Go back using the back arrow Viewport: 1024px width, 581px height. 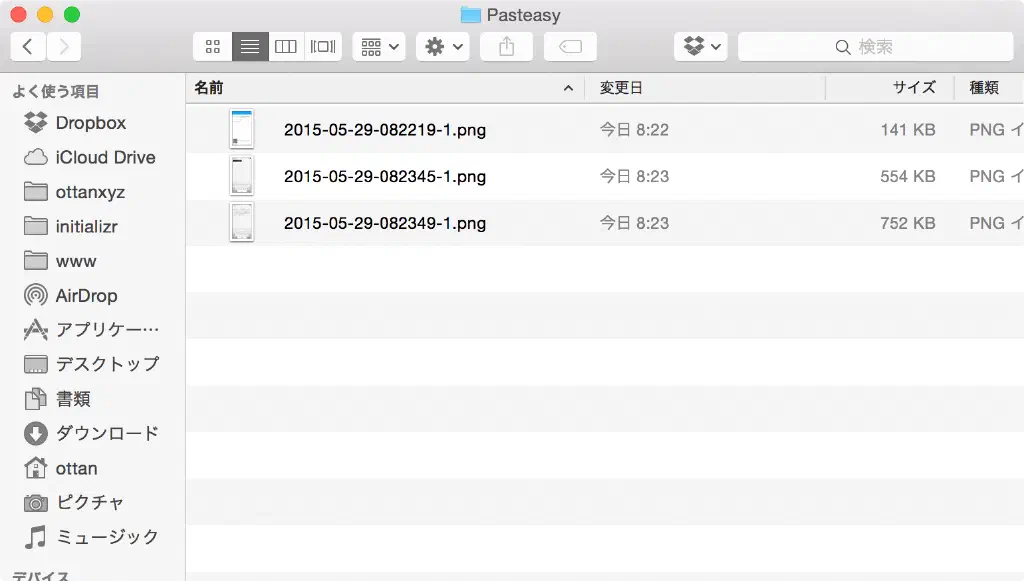27,46
